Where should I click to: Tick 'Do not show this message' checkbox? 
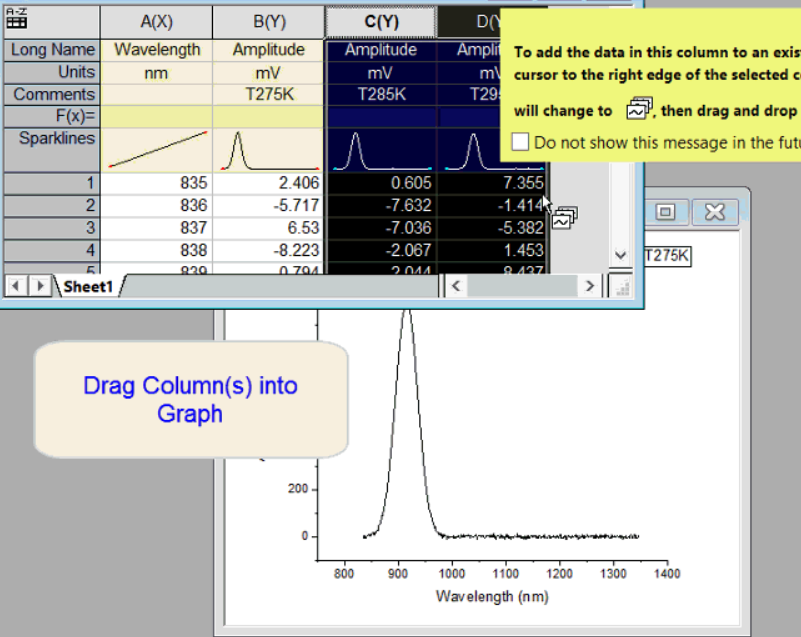pos(520,141)
